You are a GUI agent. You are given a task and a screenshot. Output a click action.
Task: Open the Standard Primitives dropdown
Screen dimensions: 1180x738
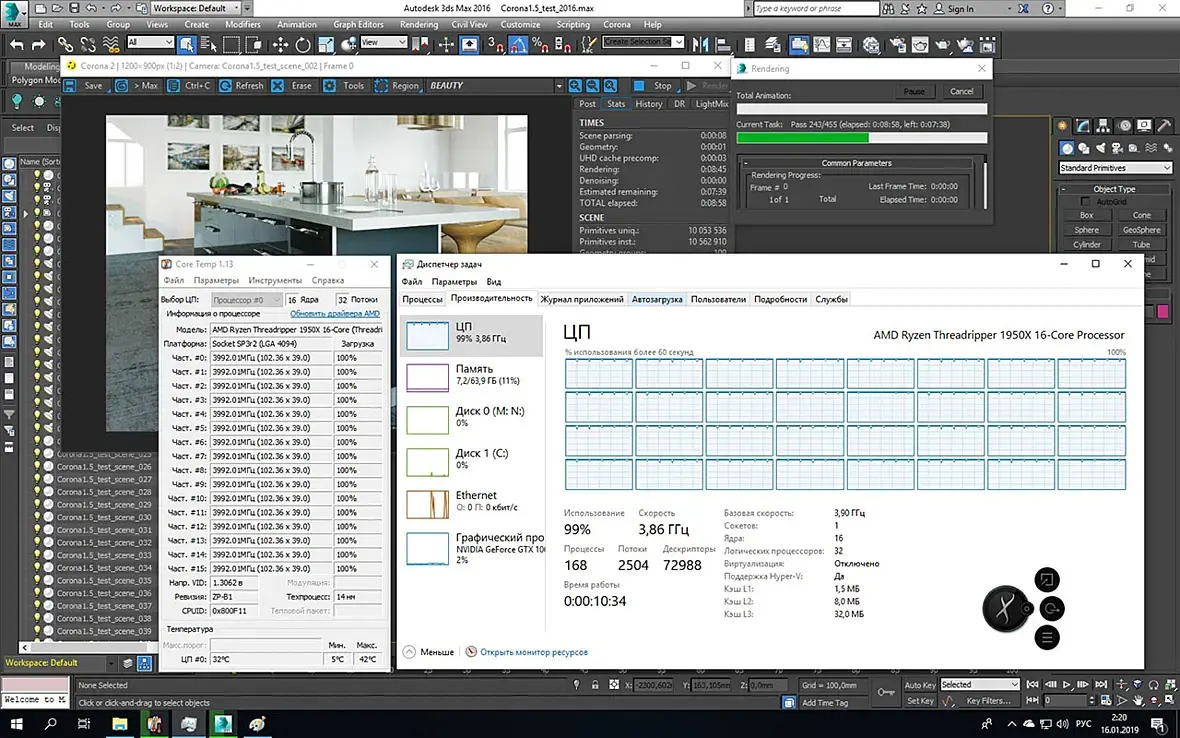[1114, 168]
